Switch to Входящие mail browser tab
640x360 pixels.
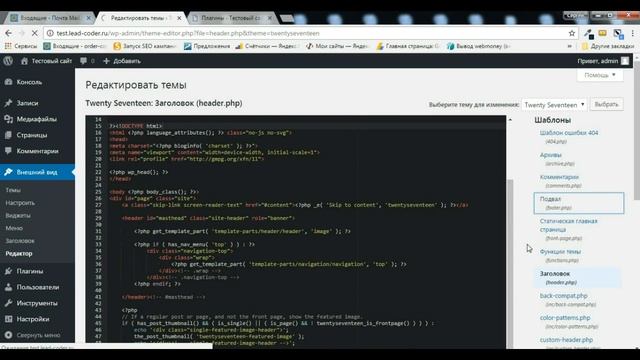point(50,18)
